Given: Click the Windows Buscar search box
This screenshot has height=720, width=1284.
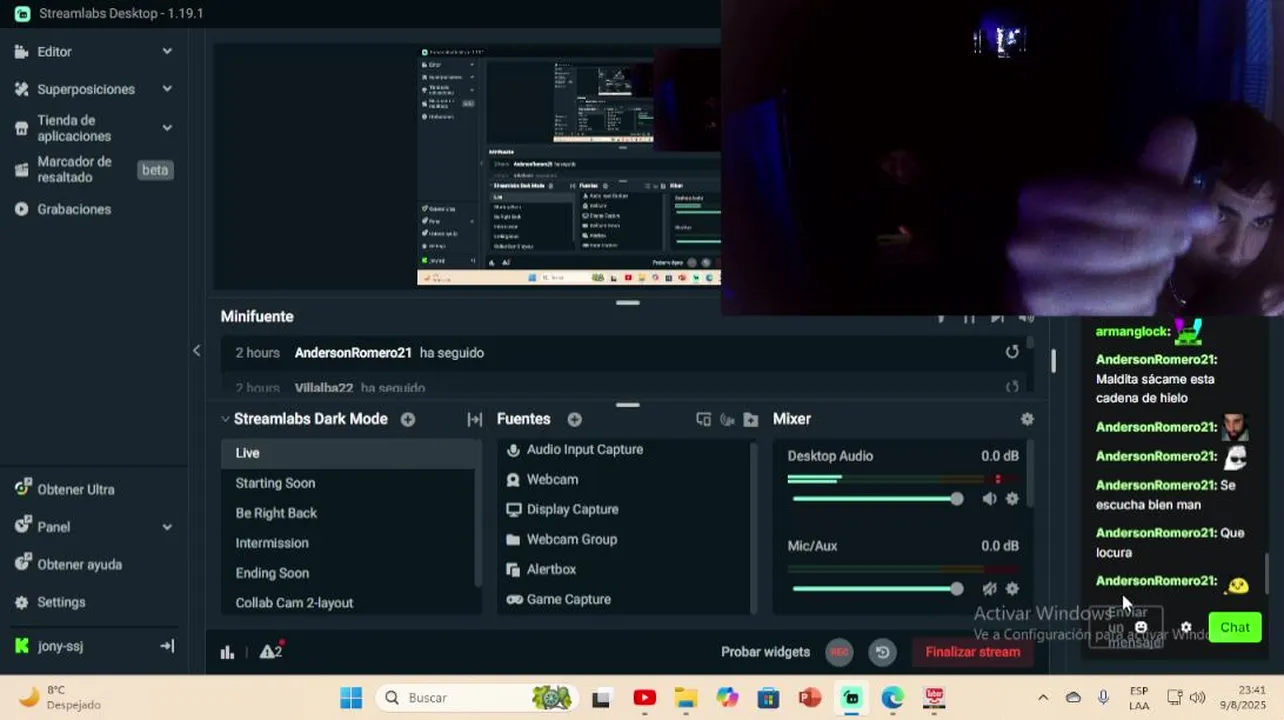Looking at the screenshot, I should click(x=477, y=697).
